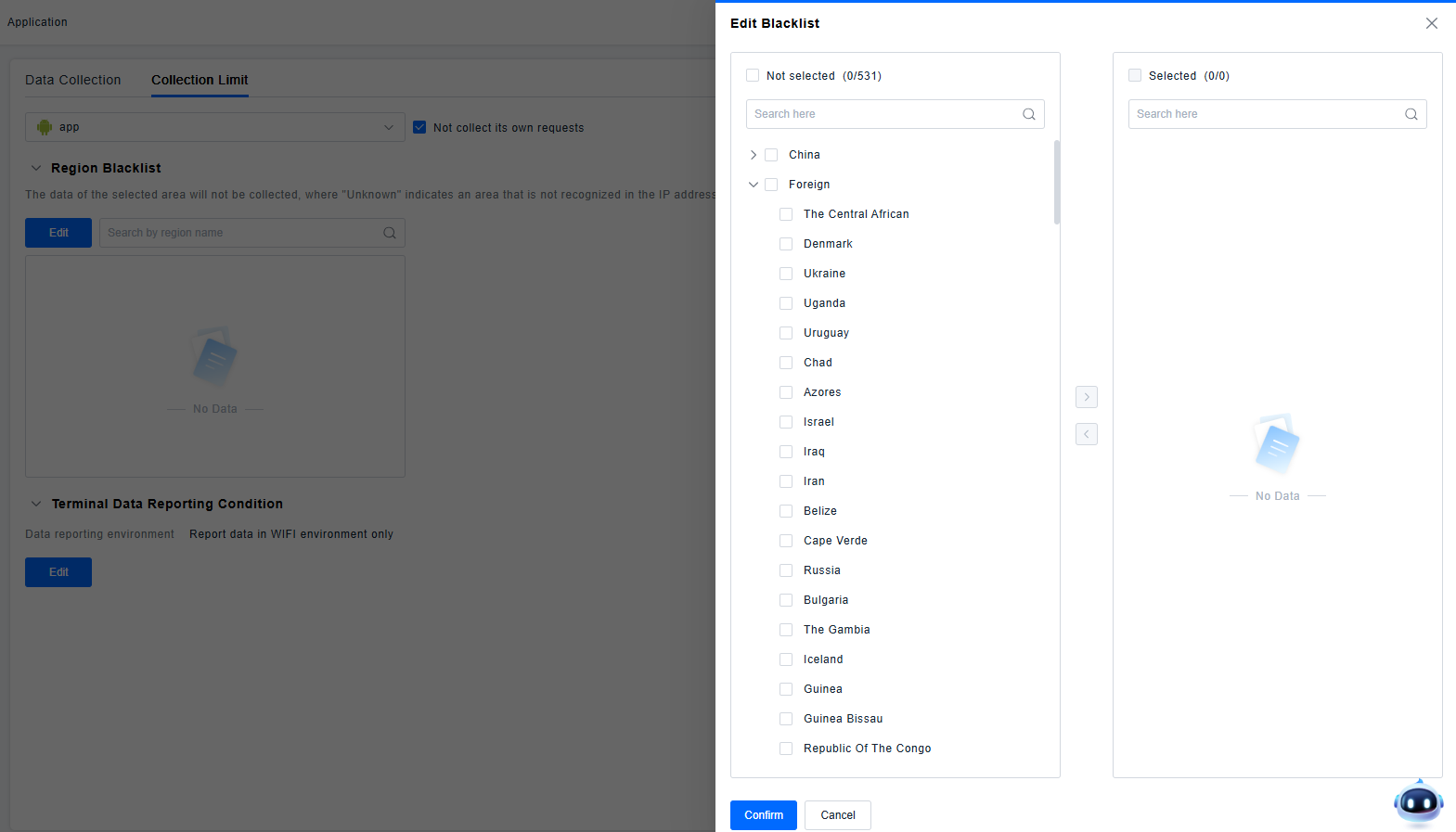
Task: Click search magnifier in Not selected panel
Action: pos(1028,114)
